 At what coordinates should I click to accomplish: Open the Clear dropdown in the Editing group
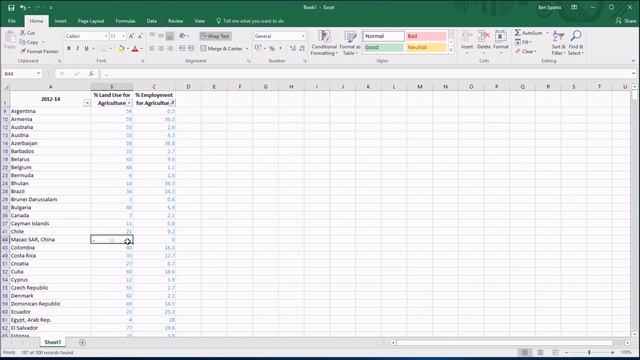click(526, 51)
